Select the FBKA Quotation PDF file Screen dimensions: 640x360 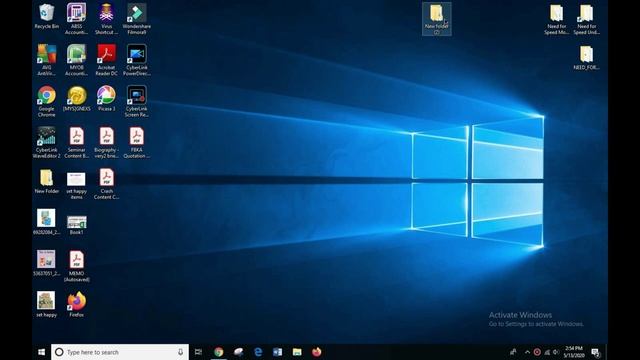pos(137,142)
